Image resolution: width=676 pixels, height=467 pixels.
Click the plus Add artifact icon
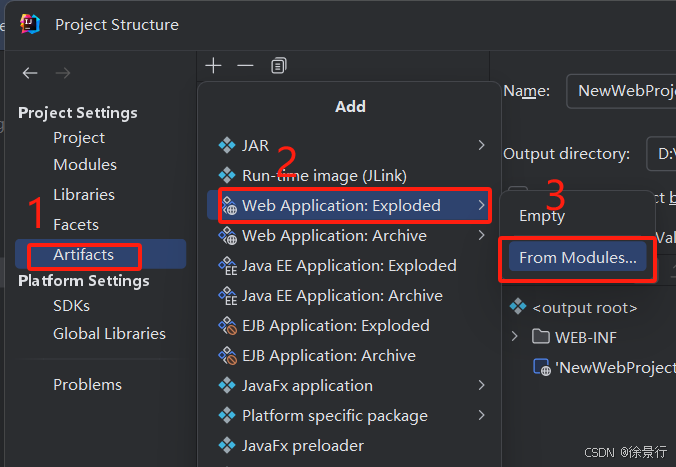tap(213, 66)
